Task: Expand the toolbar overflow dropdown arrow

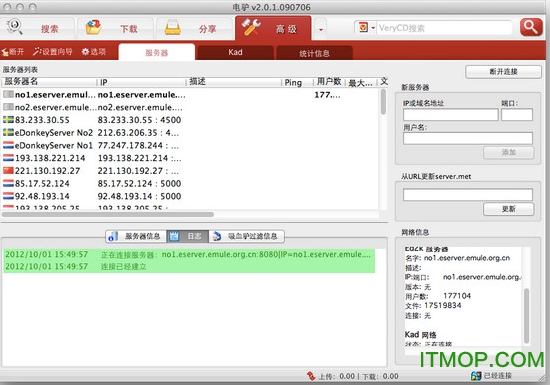Action: 320,29
